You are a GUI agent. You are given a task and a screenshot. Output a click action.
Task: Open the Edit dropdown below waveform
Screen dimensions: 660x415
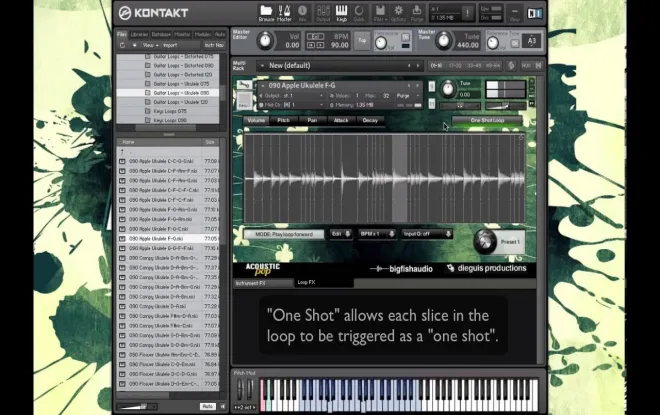[x=341, y=234]
